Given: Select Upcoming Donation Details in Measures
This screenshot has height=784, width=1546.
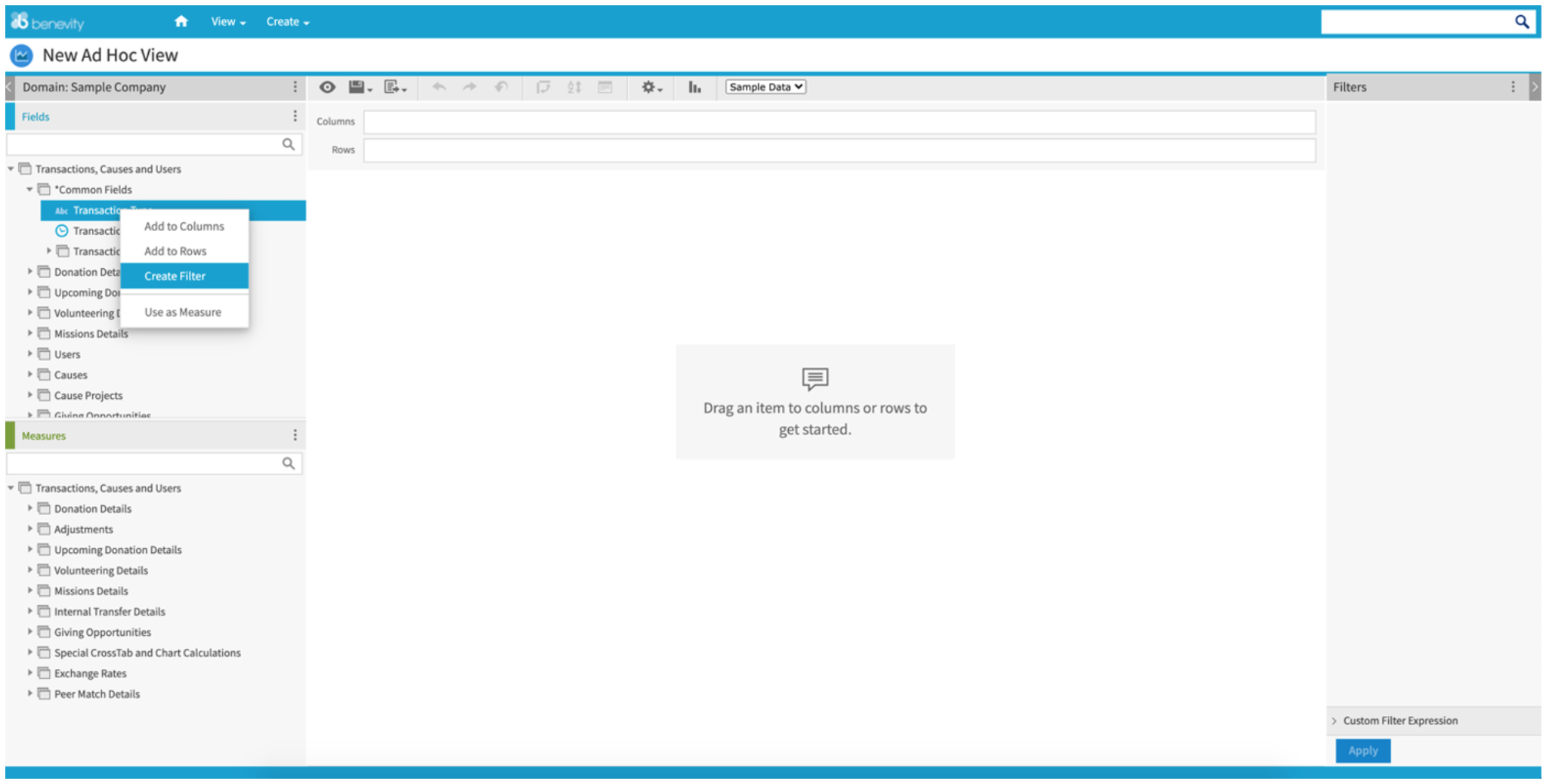Looking at the screenshot, I should 118,550.
